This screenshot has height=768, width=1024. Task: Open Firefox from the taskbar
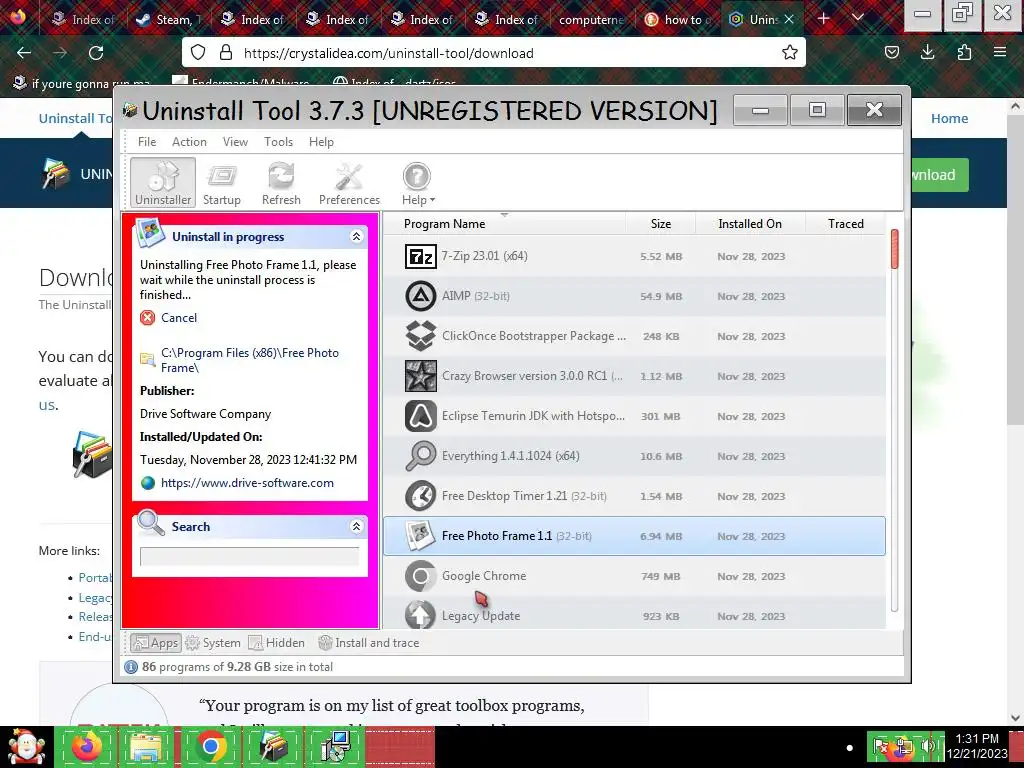point(87,746)
